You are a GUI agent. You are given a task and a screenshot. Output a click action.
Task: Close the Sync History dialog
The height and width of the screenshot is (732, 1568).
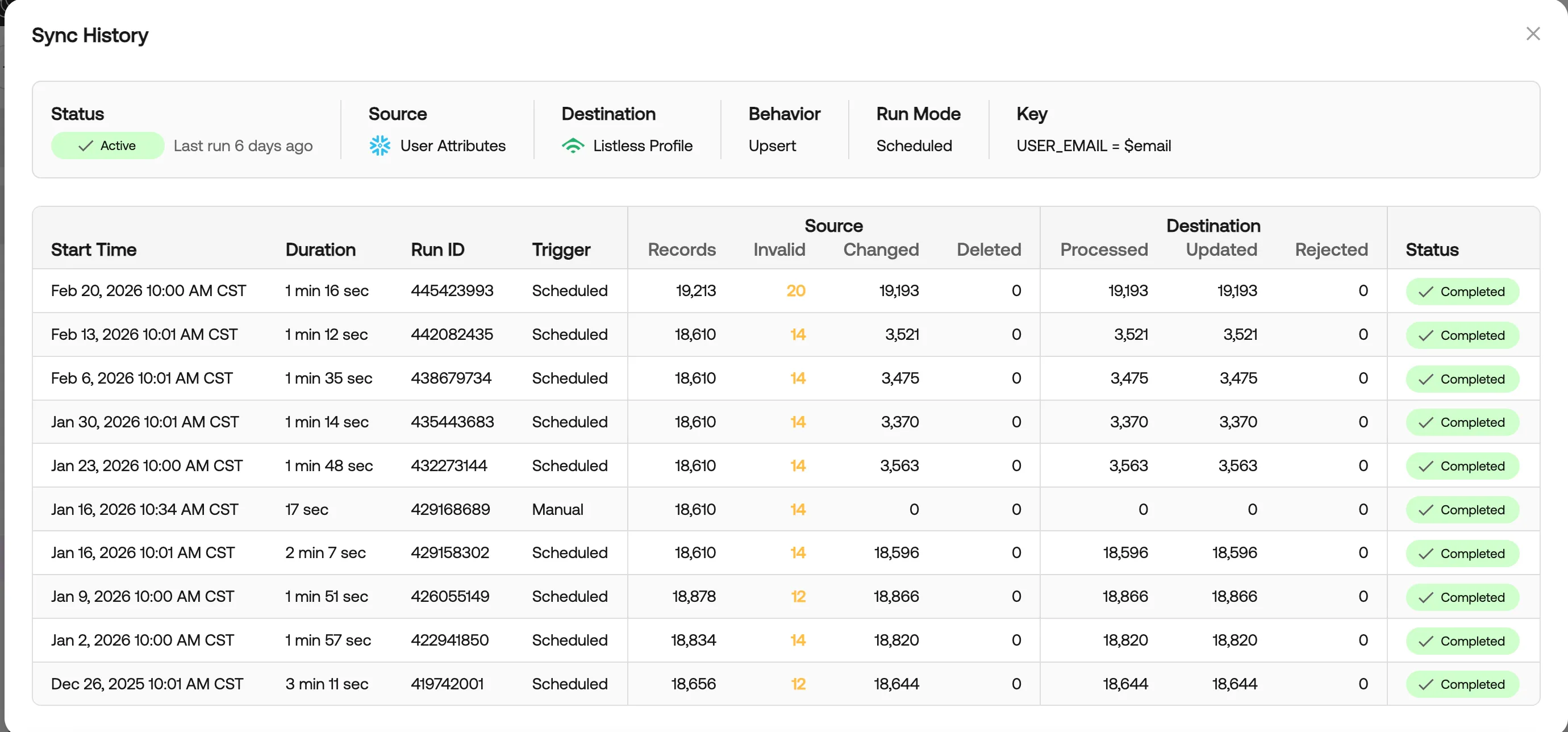coord(1533,34)
